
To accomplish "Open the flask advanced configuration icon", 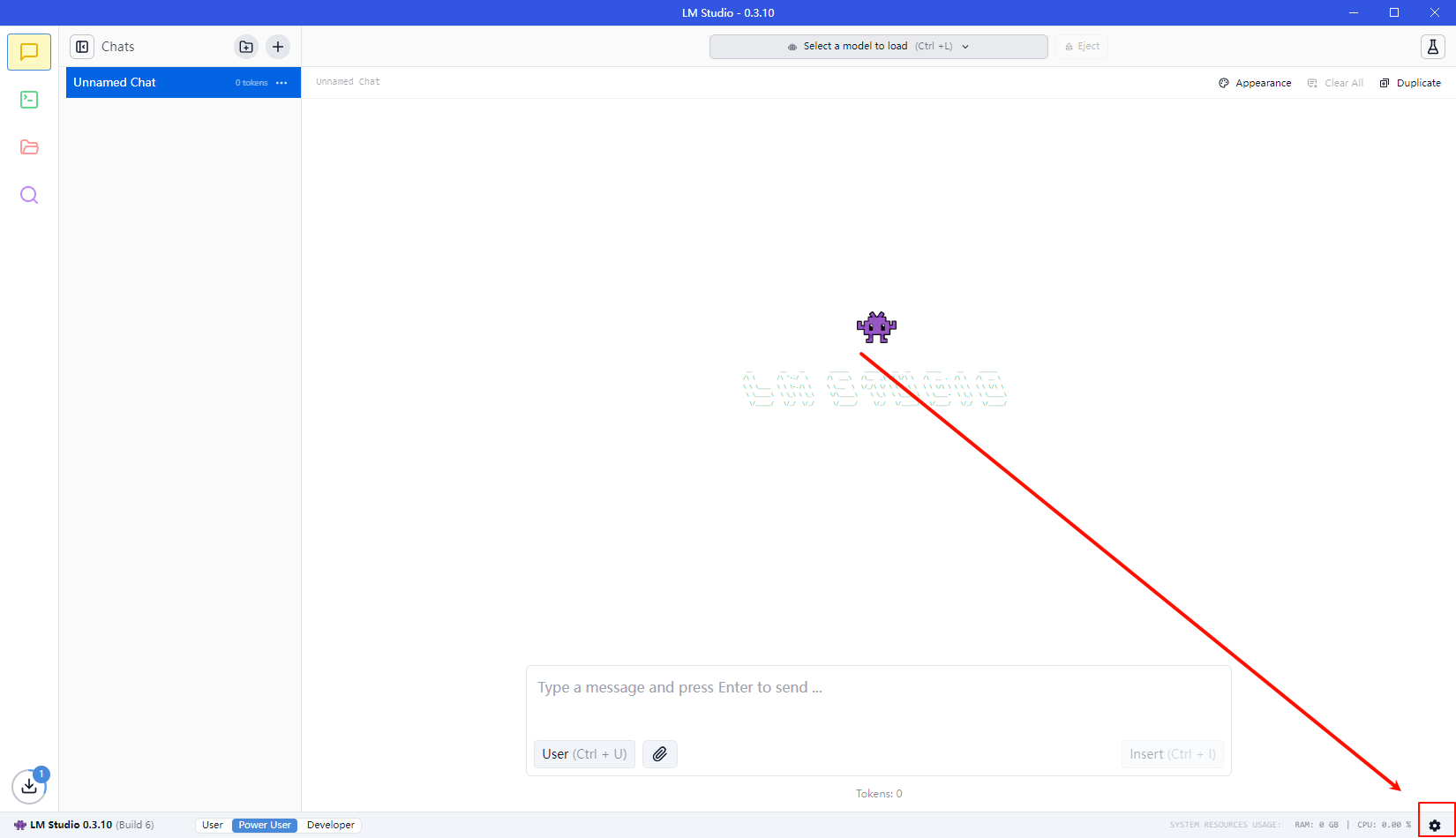I will [1433, 47].
